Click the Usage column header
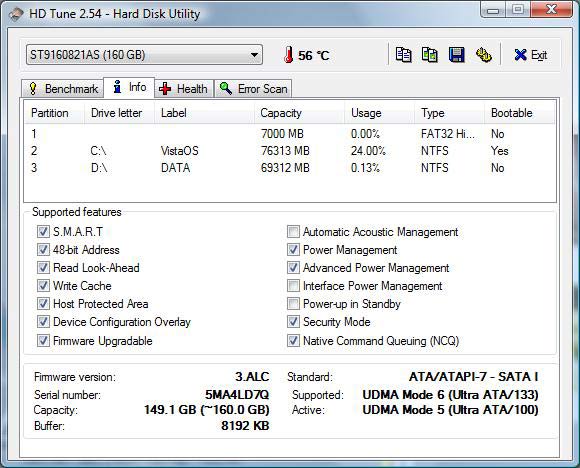580x468 pixels. point(379,113)
